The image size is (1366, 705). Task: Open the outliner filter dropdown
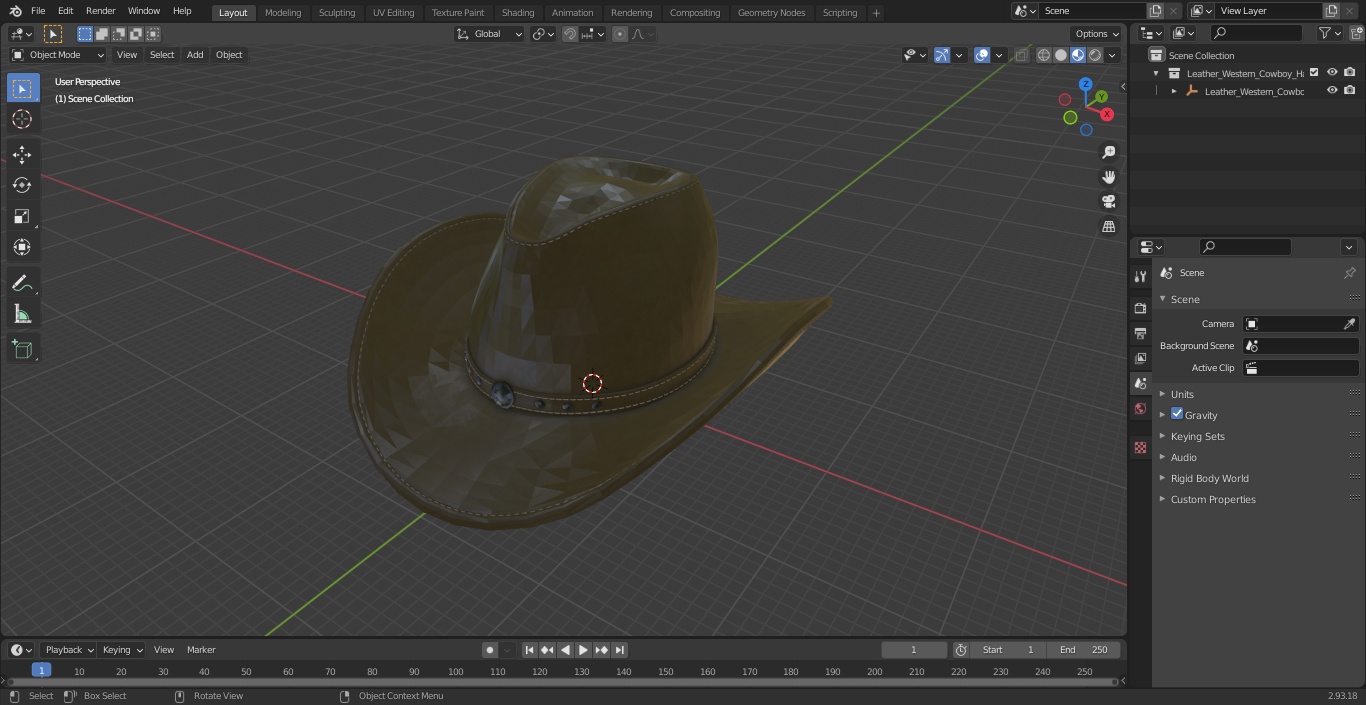[x=1330, y=33]
